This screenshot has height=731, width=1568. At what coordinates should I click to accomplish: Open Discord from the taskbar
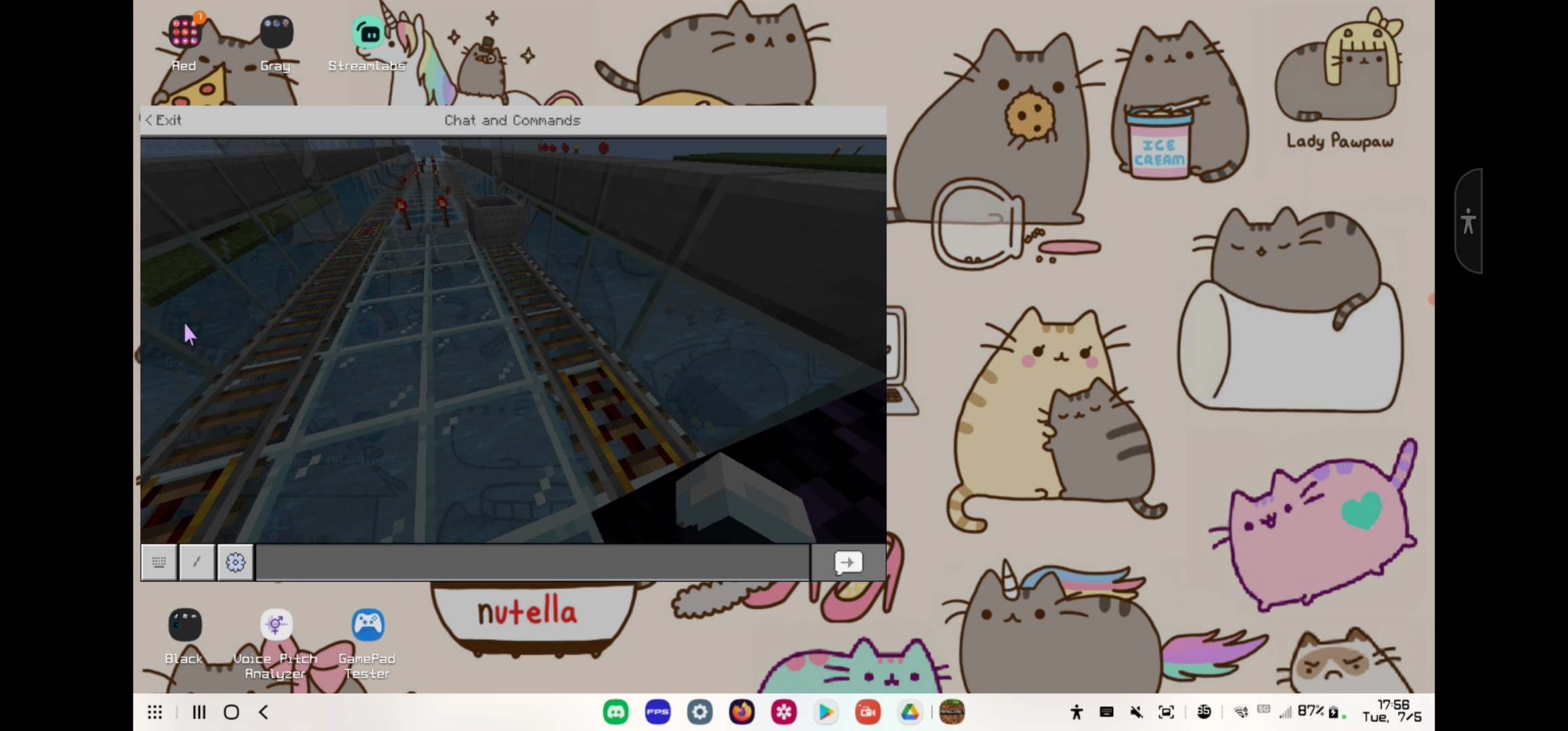[x=615, y=712]
